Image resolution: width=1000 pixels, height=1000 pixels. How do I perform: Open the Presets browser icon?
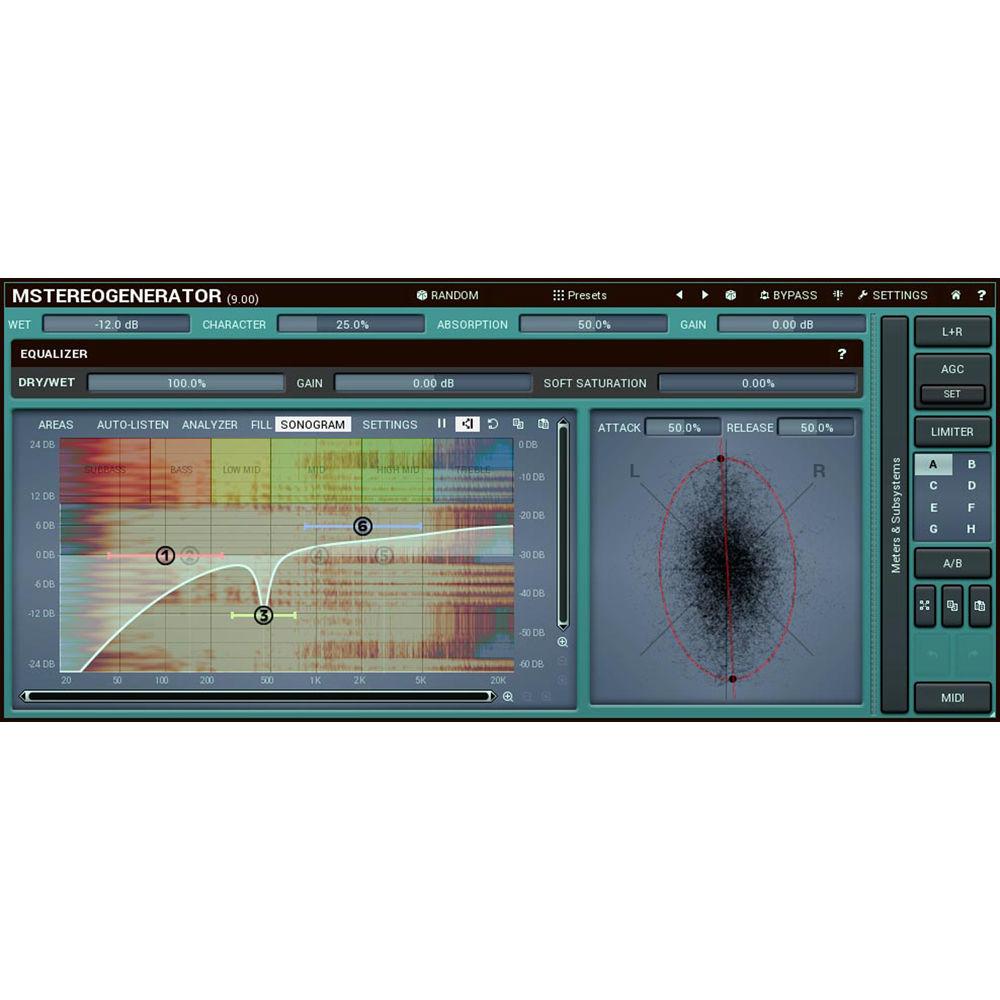click(x=558, y=295)
